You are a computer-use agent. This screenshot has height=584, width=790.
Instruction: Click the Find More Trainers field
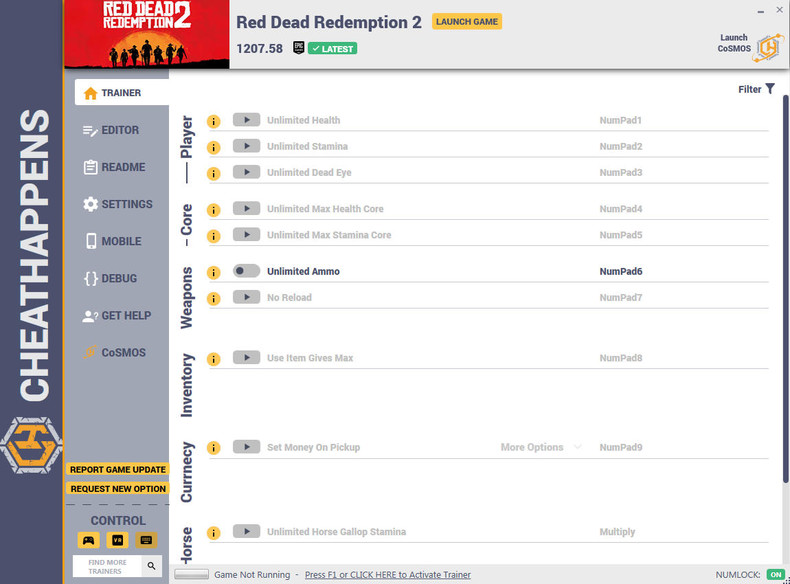click(107, 566)
